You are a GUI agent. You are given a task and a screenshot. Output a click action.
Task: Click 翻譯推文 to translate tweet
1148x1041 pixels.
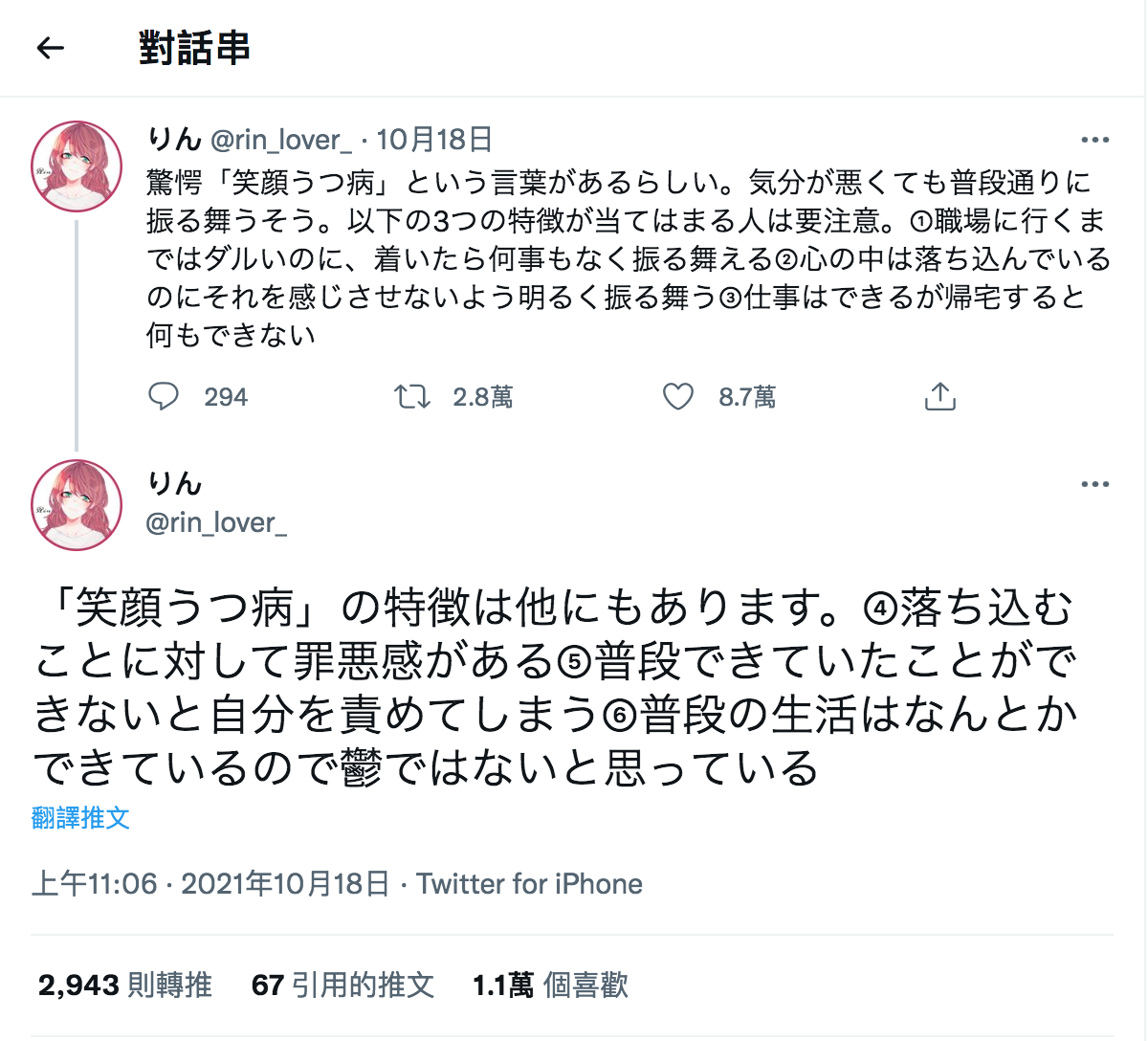pyautogui.click(x=80, y=818)
